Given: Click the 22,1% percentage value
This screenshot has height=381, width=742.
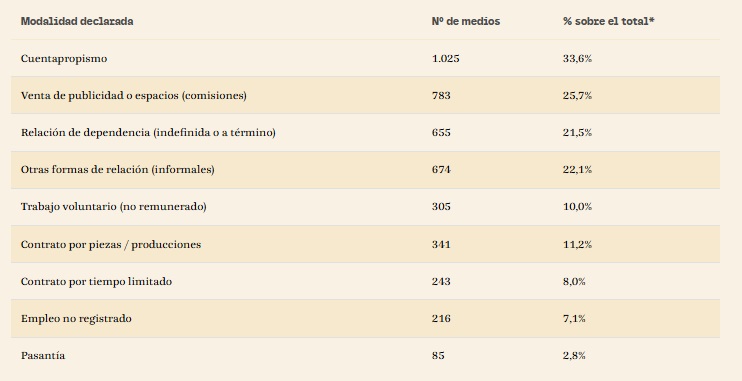Looking at the screenshot, I should pyautogui.click(x=577, y=169).
